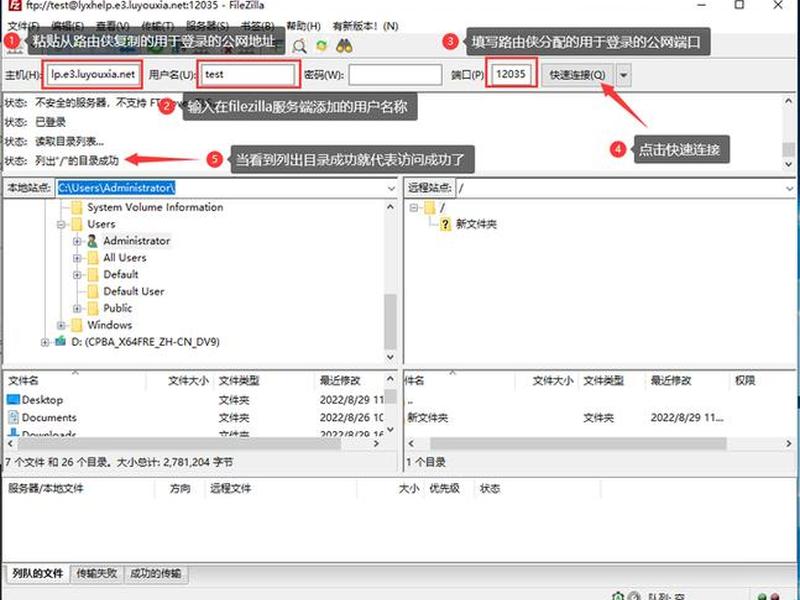
Task: Open the 本地站点 path dropdown arrow
Action: click(x=391, y=188)
